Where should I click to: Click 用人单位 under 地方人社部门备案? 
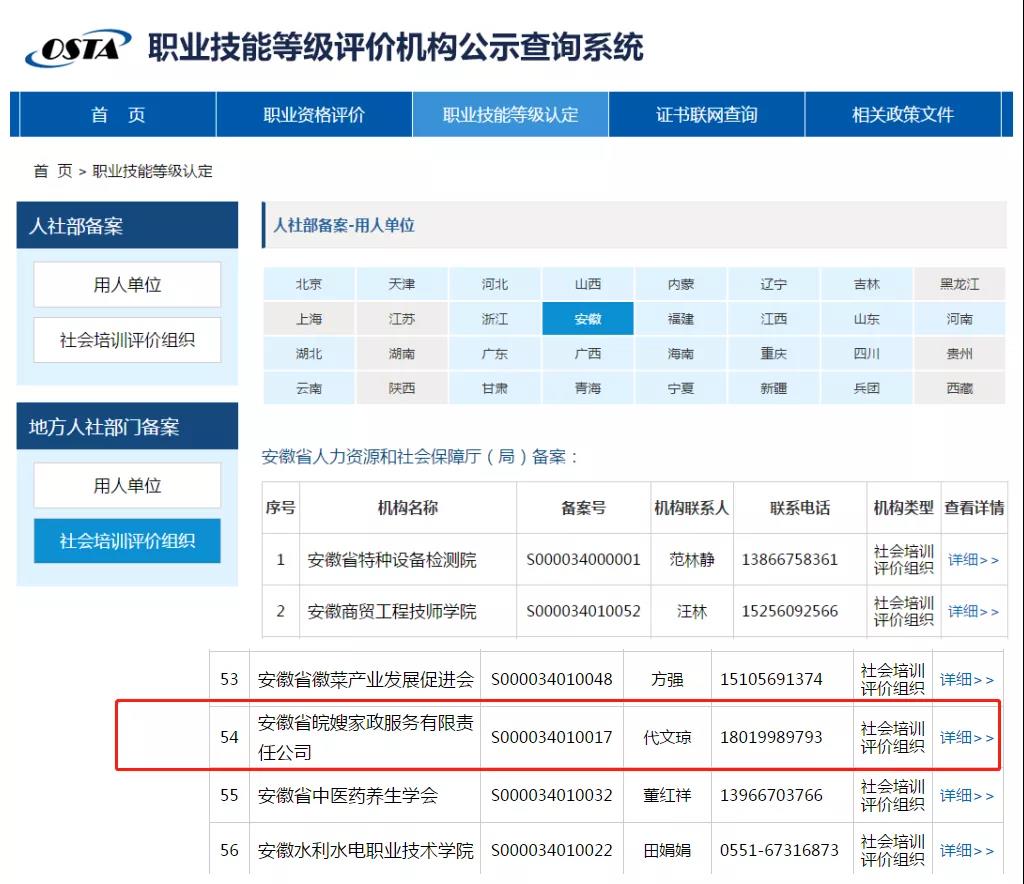(x=127, y=486)
